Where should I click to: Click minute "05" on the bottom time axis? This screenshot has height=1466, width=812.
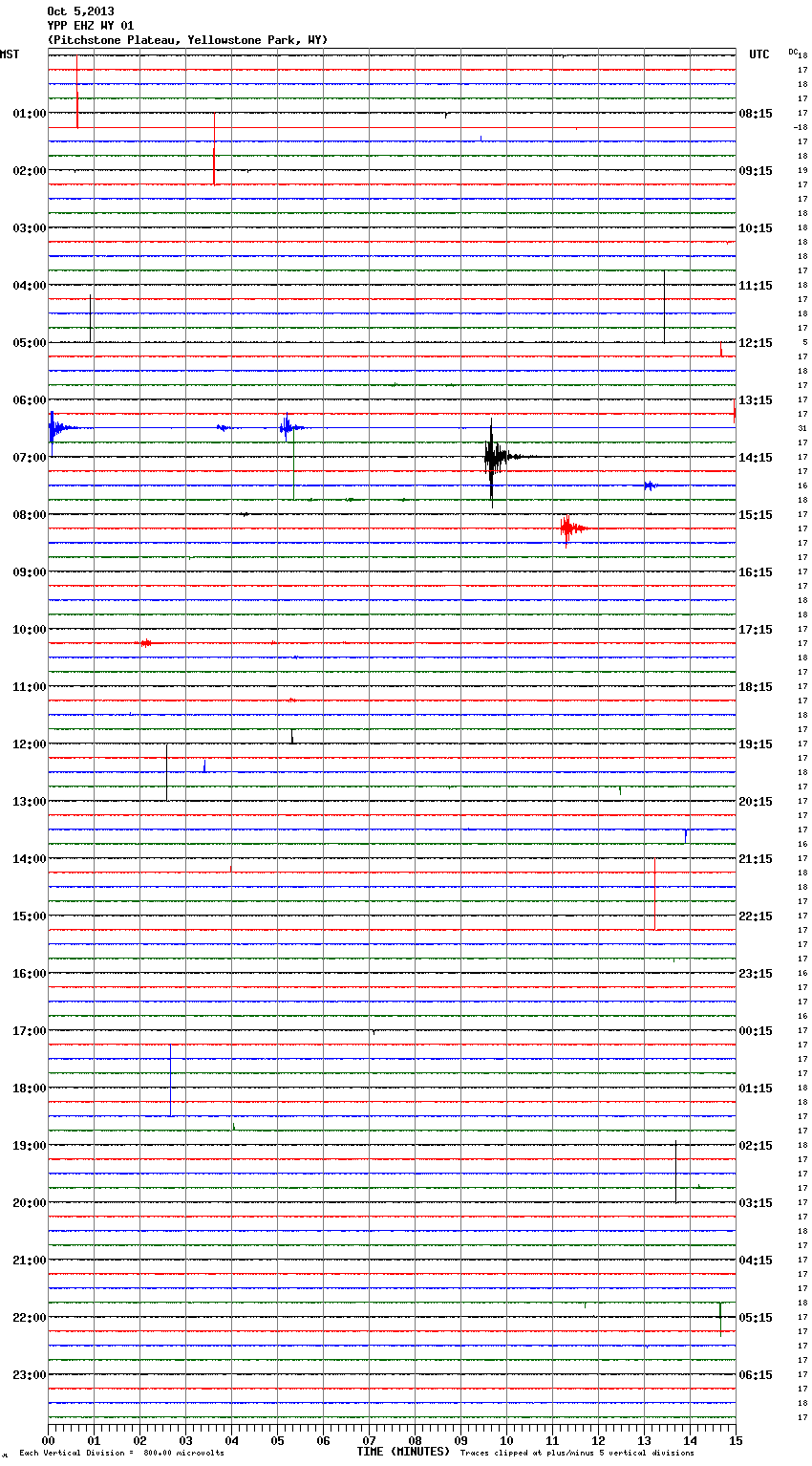277,1440
